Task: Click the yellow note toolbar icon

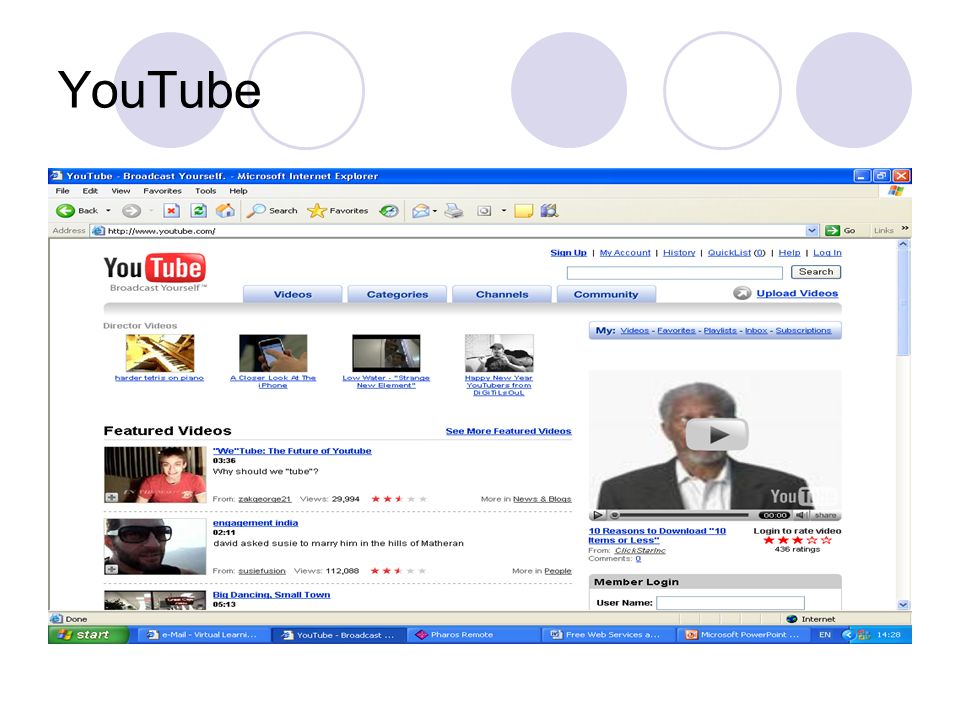Action: coord(523,211)
